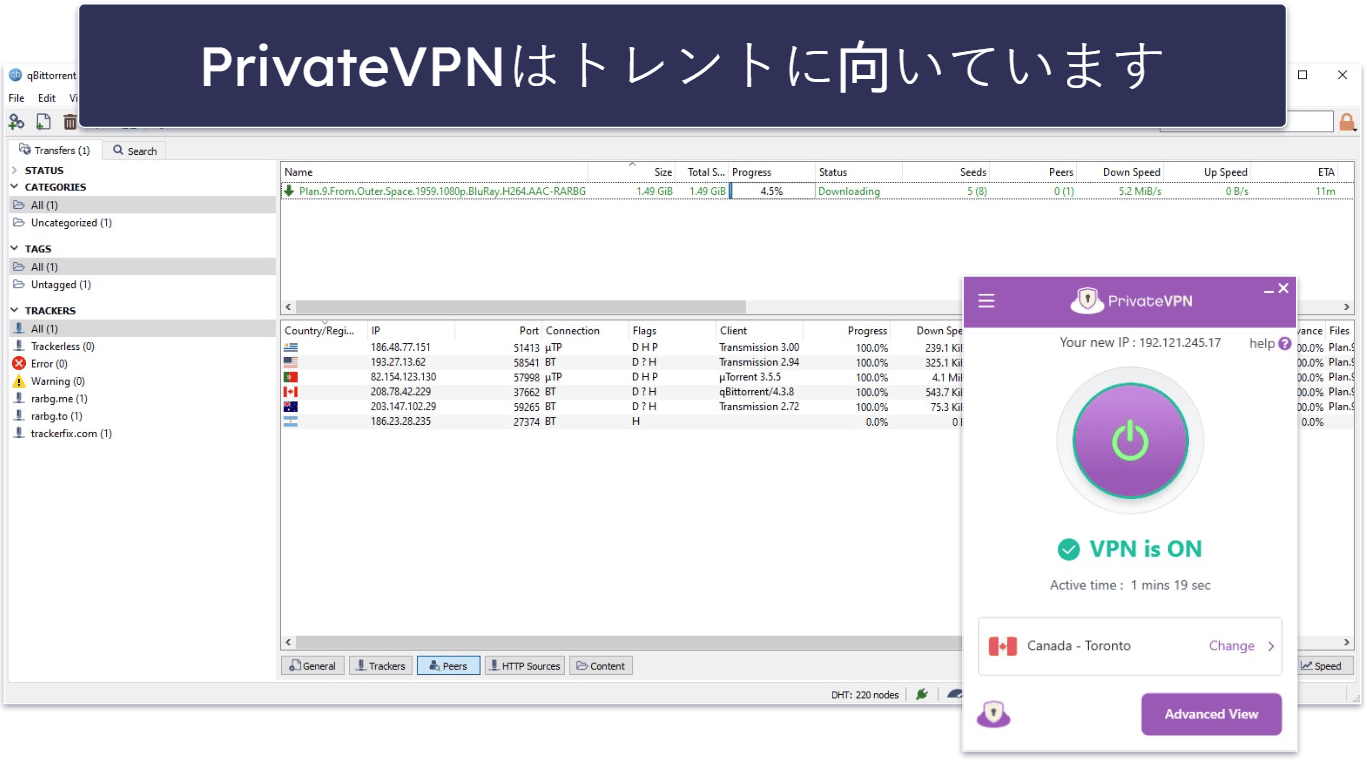Collapse the CATEGORIES section
Image resolution: width=1365 pixels, height=767 pixels.
click(14, 187)
